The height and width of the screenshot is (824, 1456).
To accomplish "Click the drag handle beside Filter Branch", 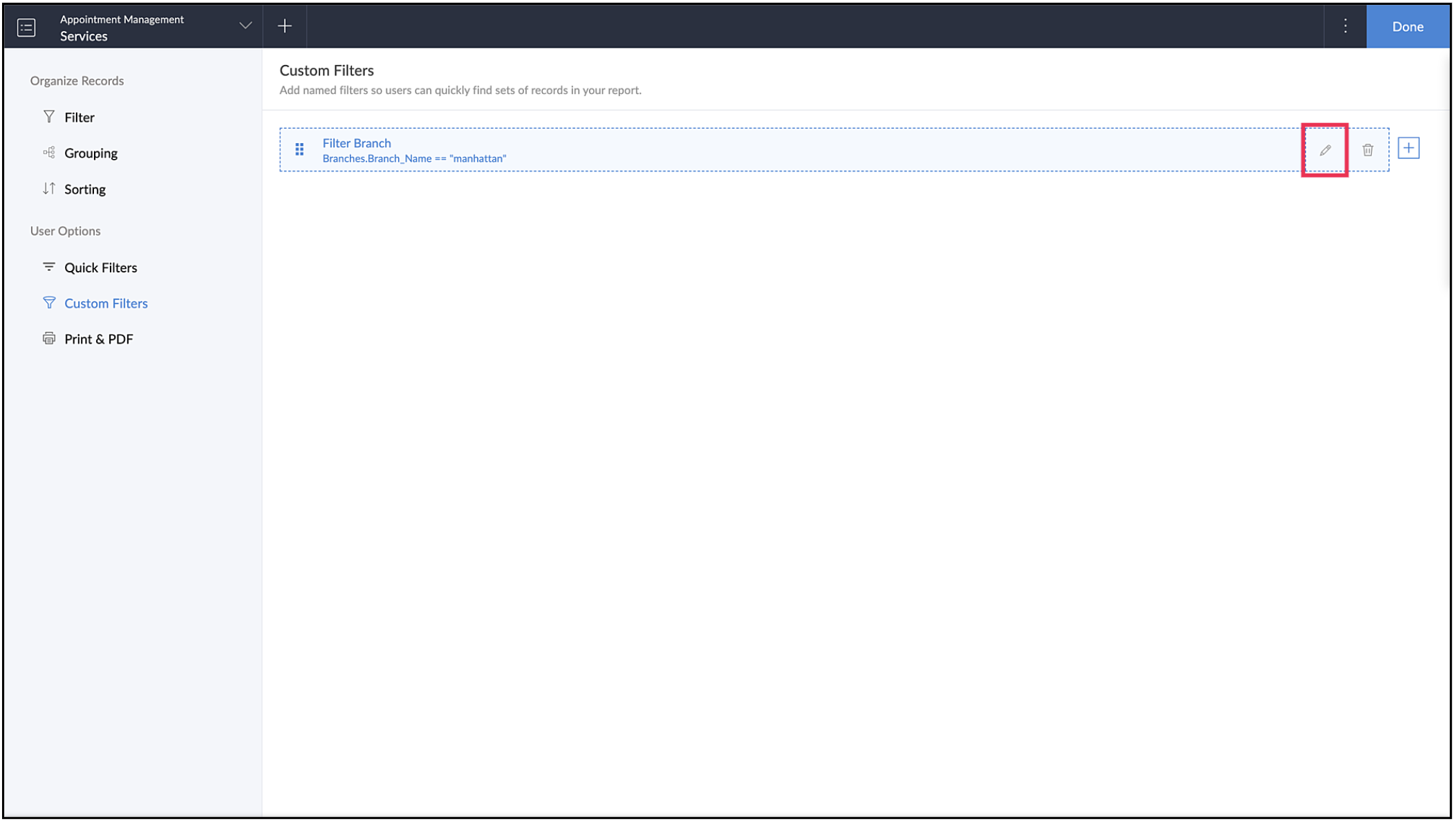I will click(x=299, y=149).
